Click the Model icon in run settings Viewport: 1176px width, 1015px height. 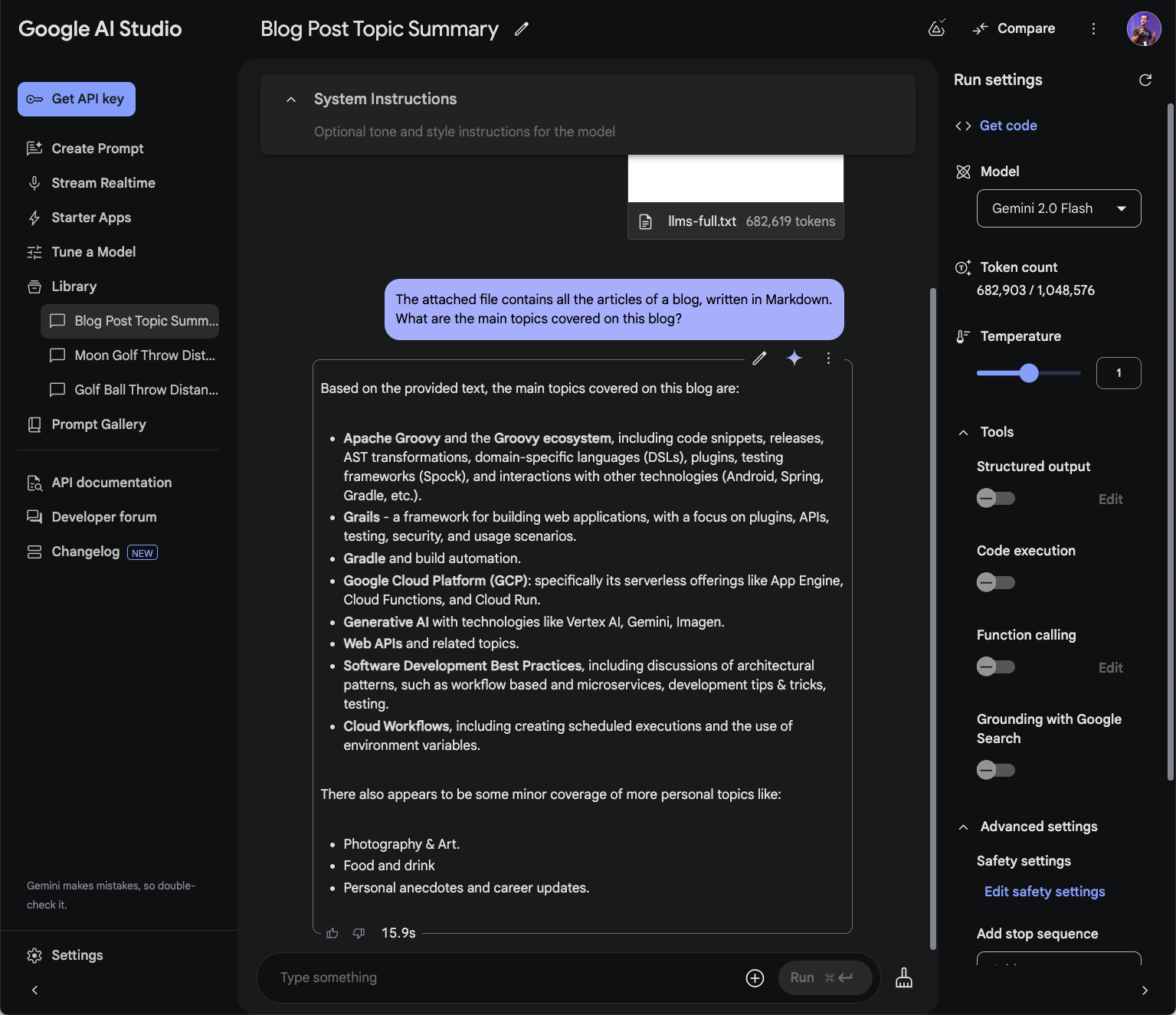pos(963,172)
